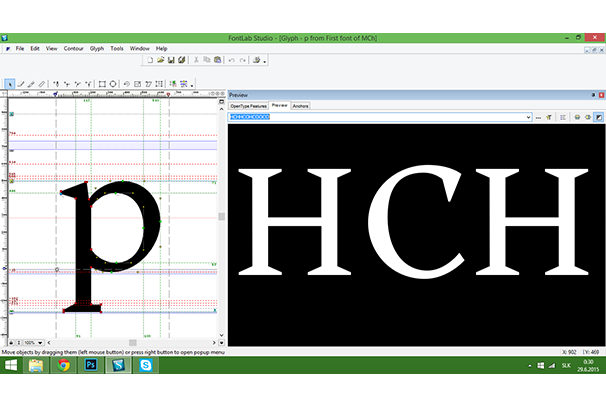The width and height of the screenshot is (606, 406).
Task: Click the New document icon
Action: coord(149,60)
